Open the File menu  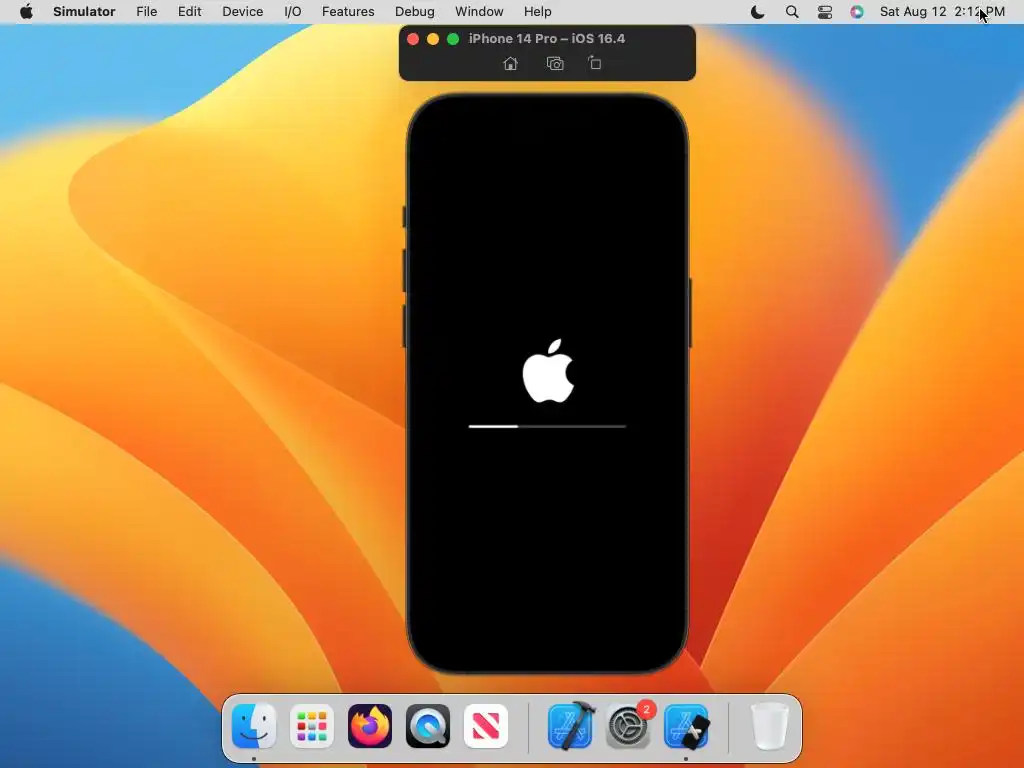click(x=146, y=12)
